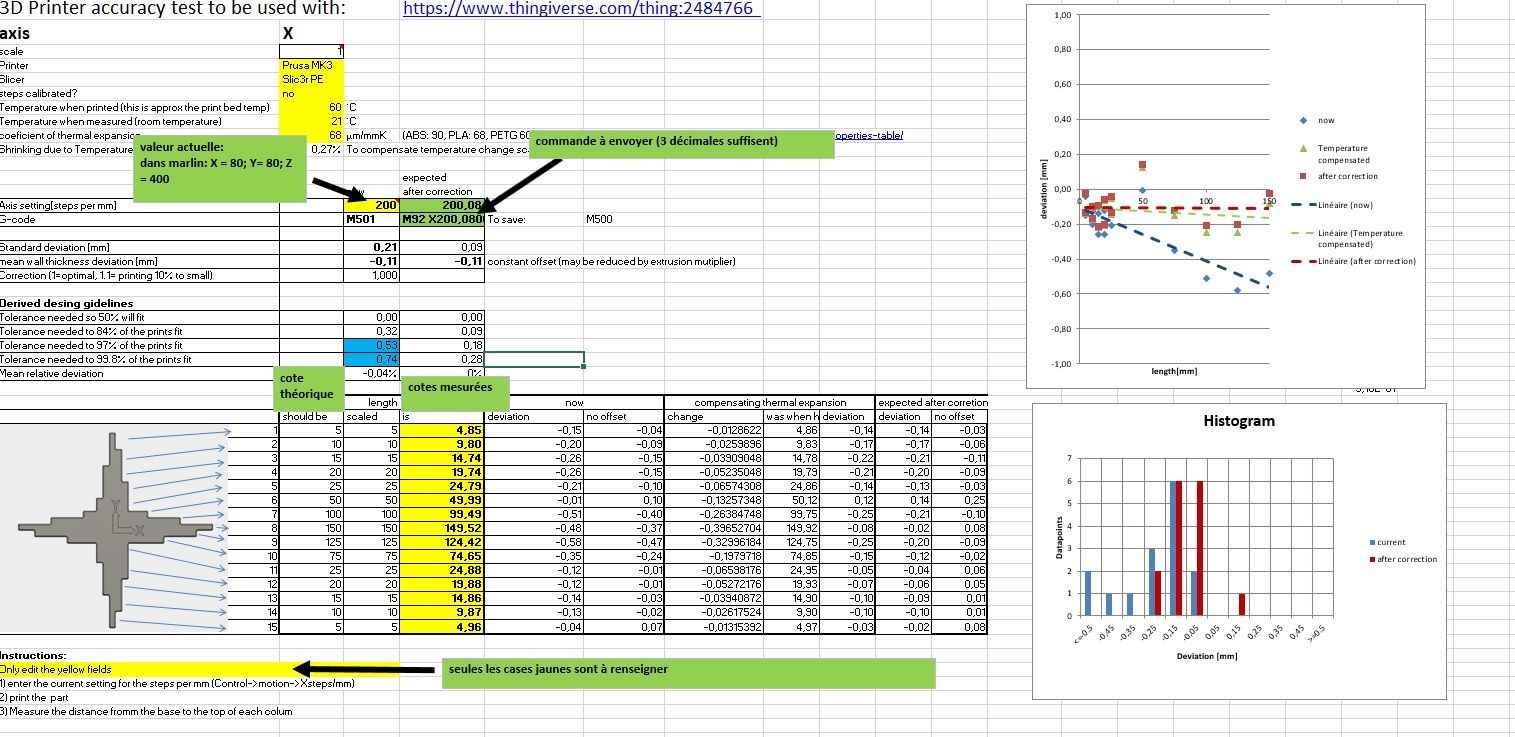
Task: Click 'current' legend entry in Histogram
Action: click(x=1387, y=542)
